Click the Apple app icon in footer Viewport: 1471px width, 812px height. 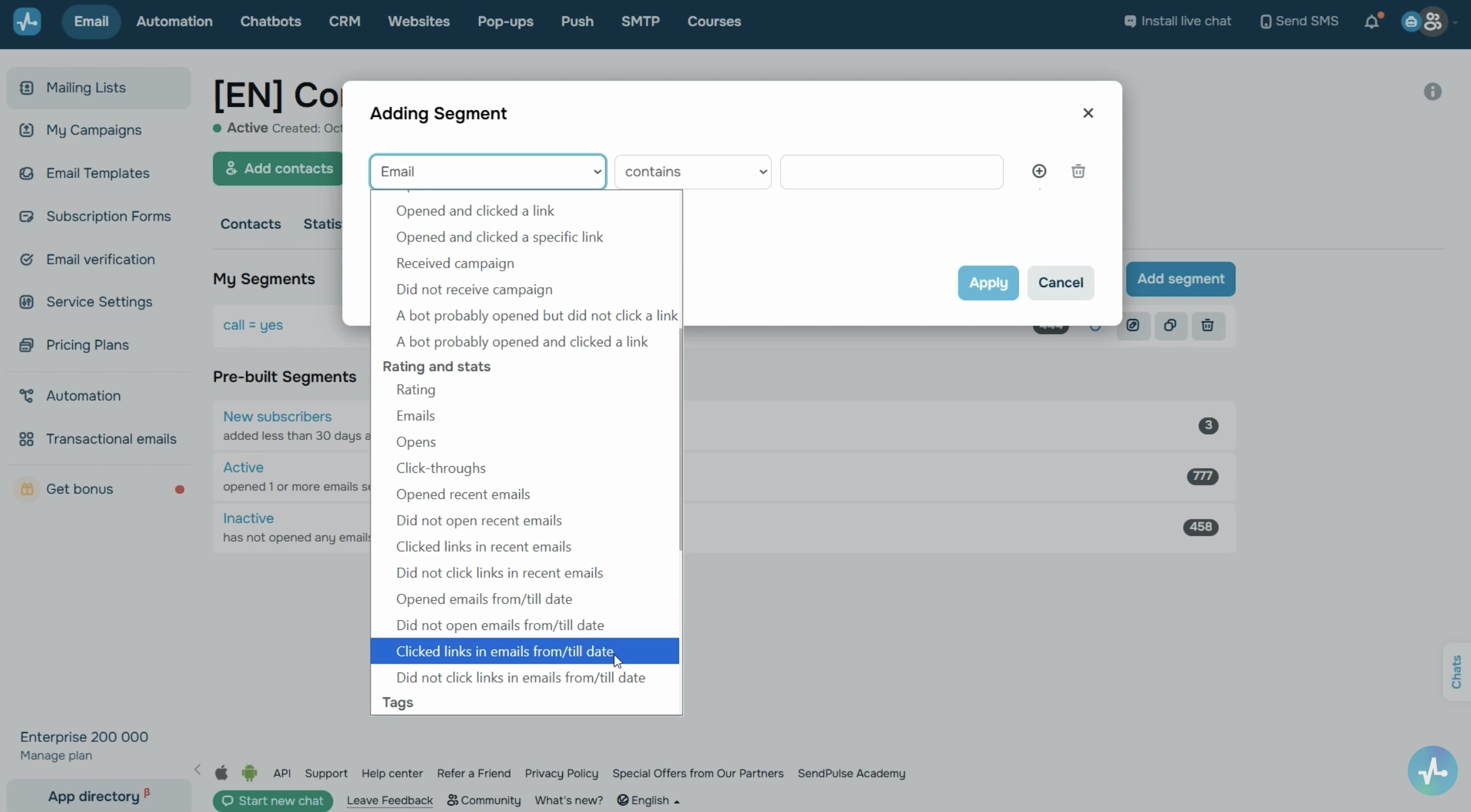[222, 773]
